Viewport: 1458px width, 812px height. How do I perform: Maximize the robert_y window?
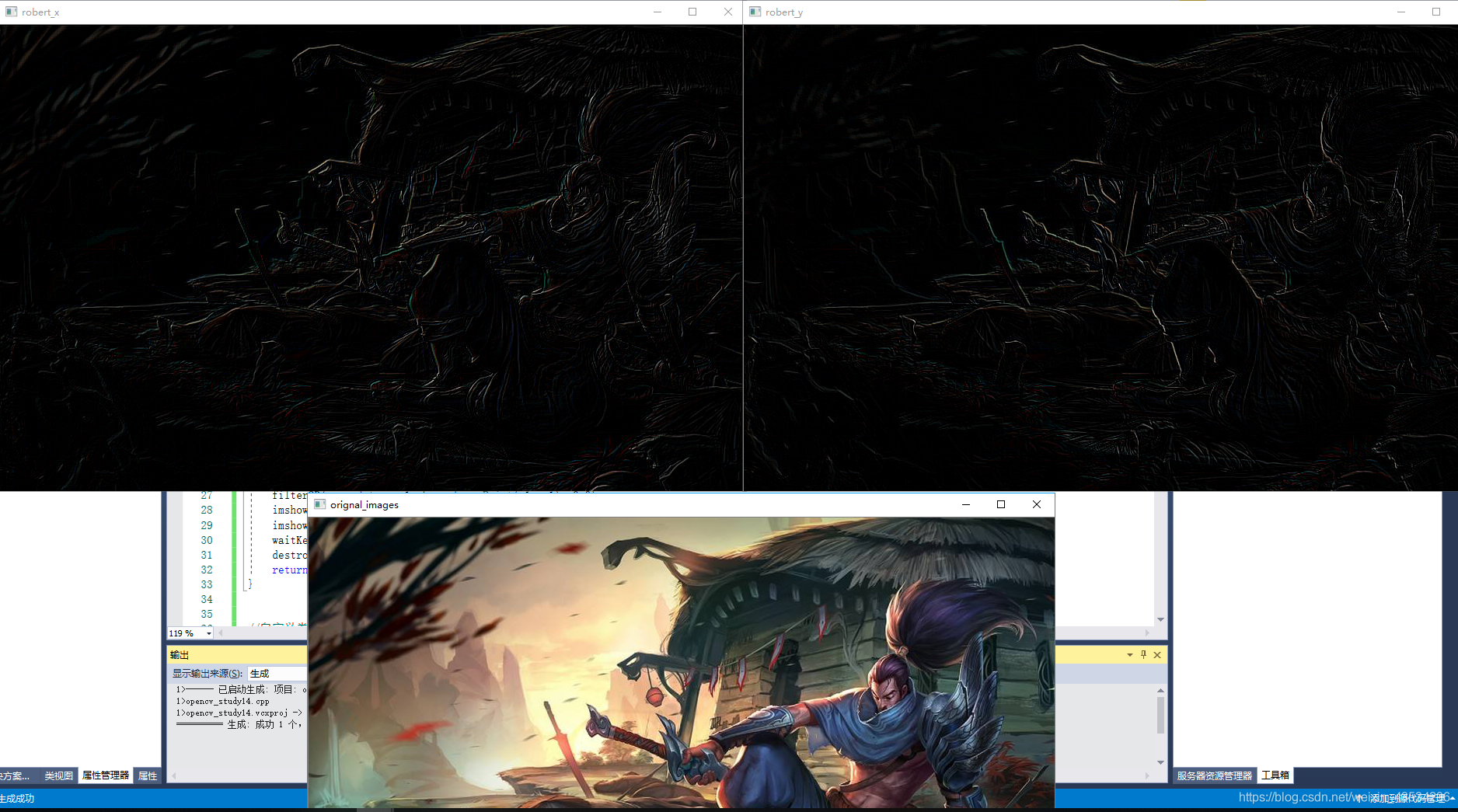pos(1436,12)
